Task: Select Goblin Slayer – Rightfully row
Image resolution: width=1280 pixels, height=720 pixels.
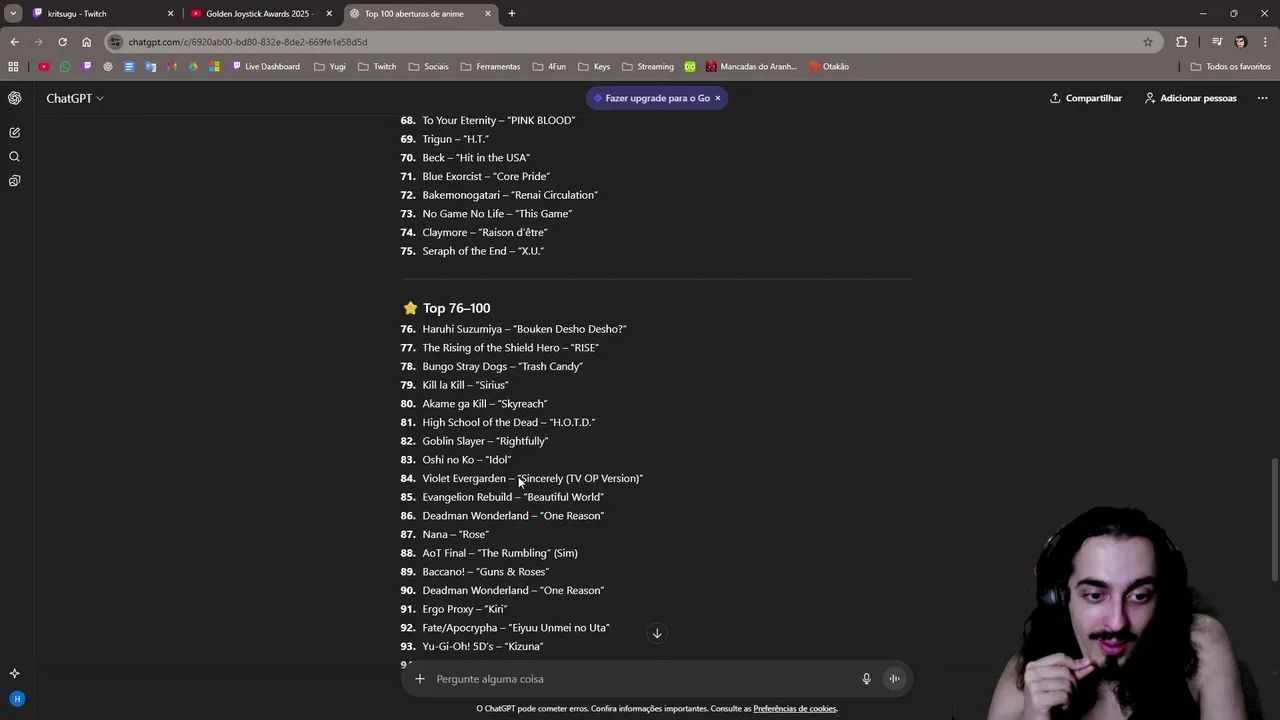Action: pyautogui.click(x=474, y=441)
